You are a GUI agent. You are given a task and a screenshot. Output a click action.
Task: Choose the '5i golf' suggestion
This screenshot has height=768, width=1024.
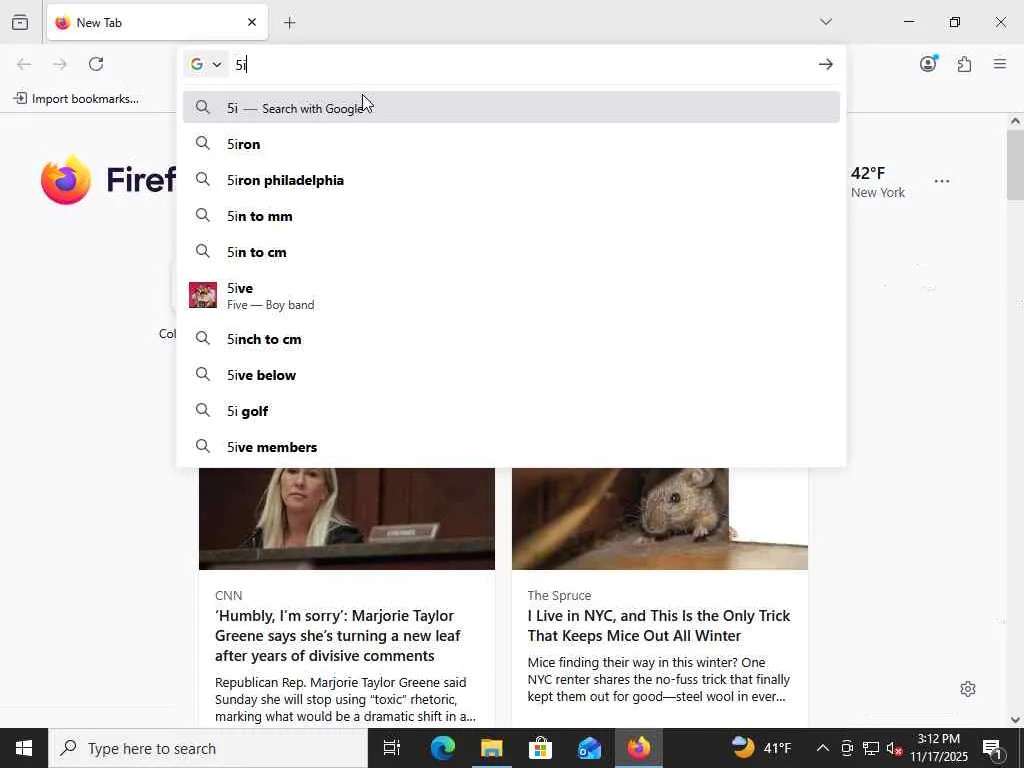[x=511, y=411]
